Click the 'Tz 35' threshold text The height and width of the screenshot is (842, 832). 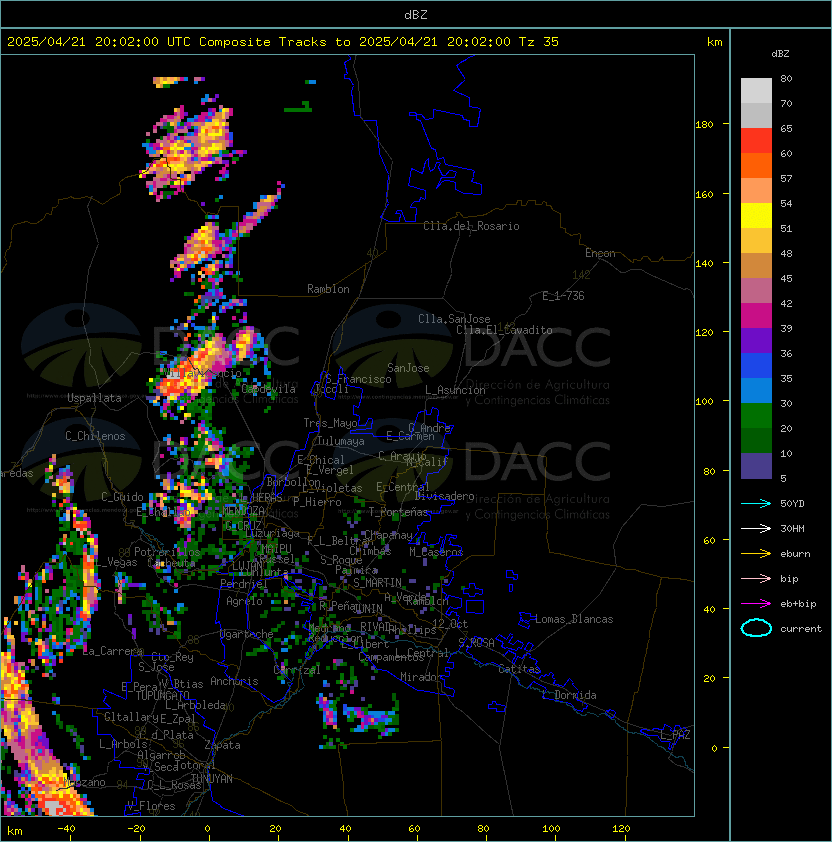[x=539, y=42]
